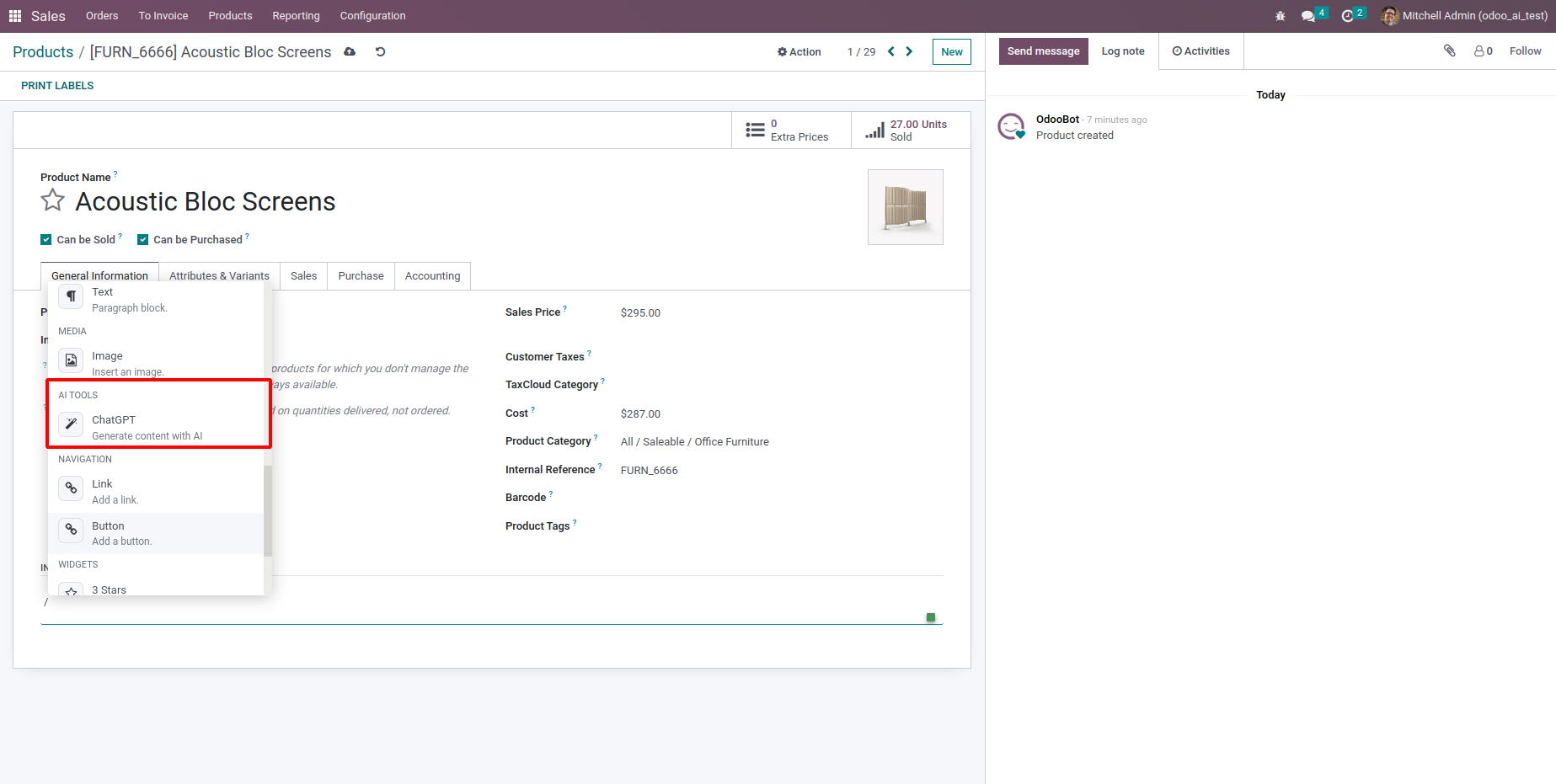This screenshot has height=784, width=1556.
Task: Edit the Sales Price field
Action: (x=781, y=313)
